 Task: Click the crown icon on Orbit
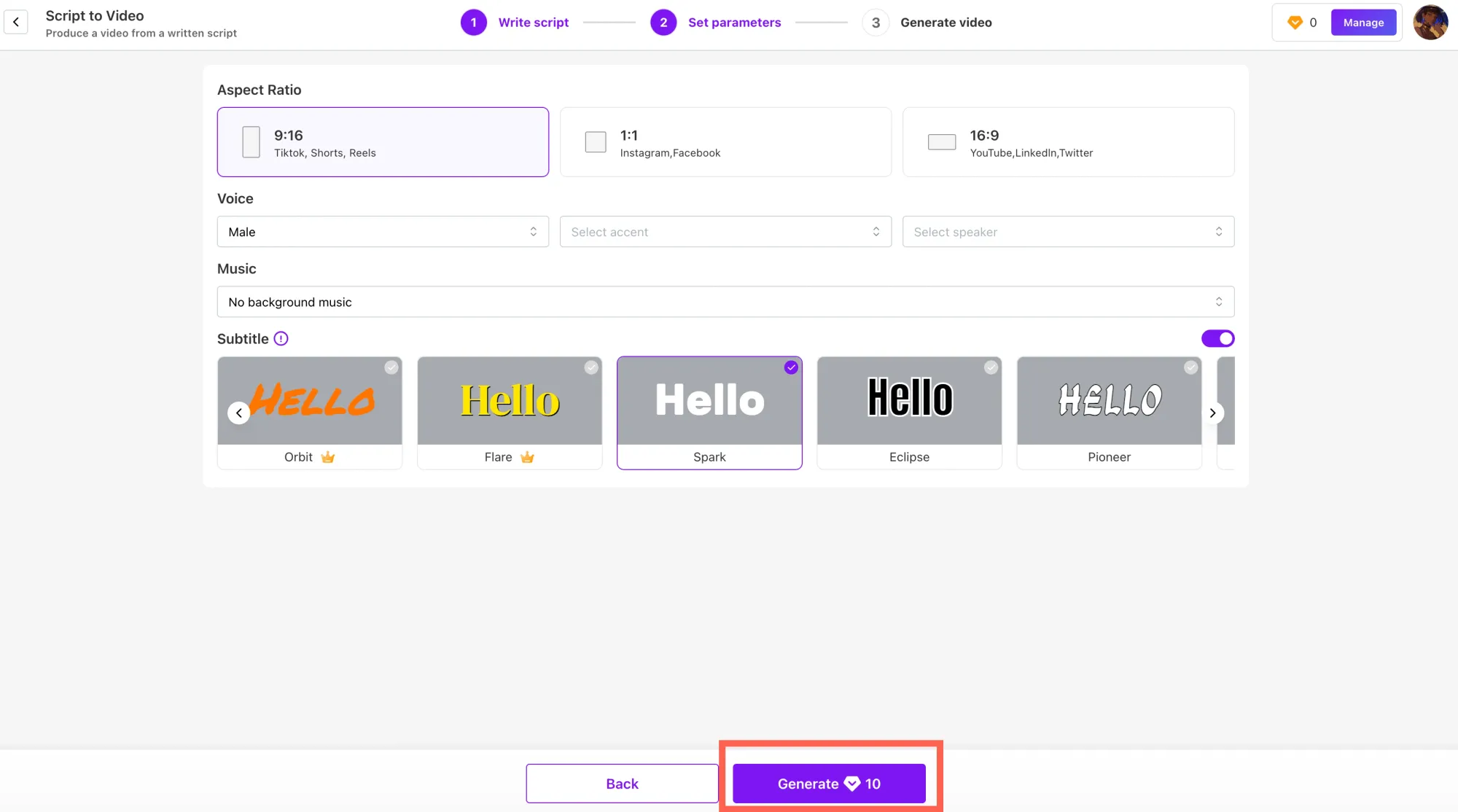coord(328,457)
